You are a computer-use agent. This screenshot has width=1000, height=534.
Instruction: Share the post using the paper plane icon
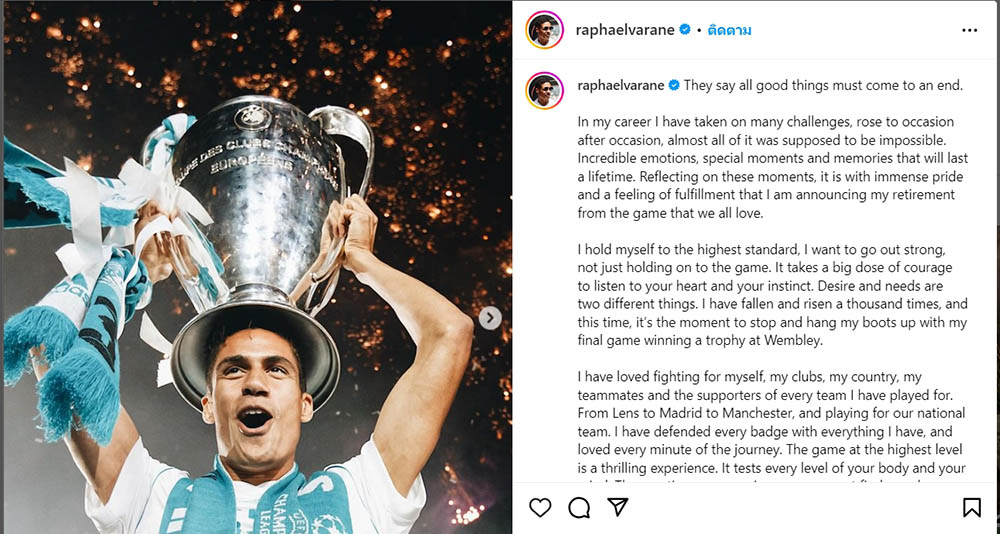pos(617,507)
